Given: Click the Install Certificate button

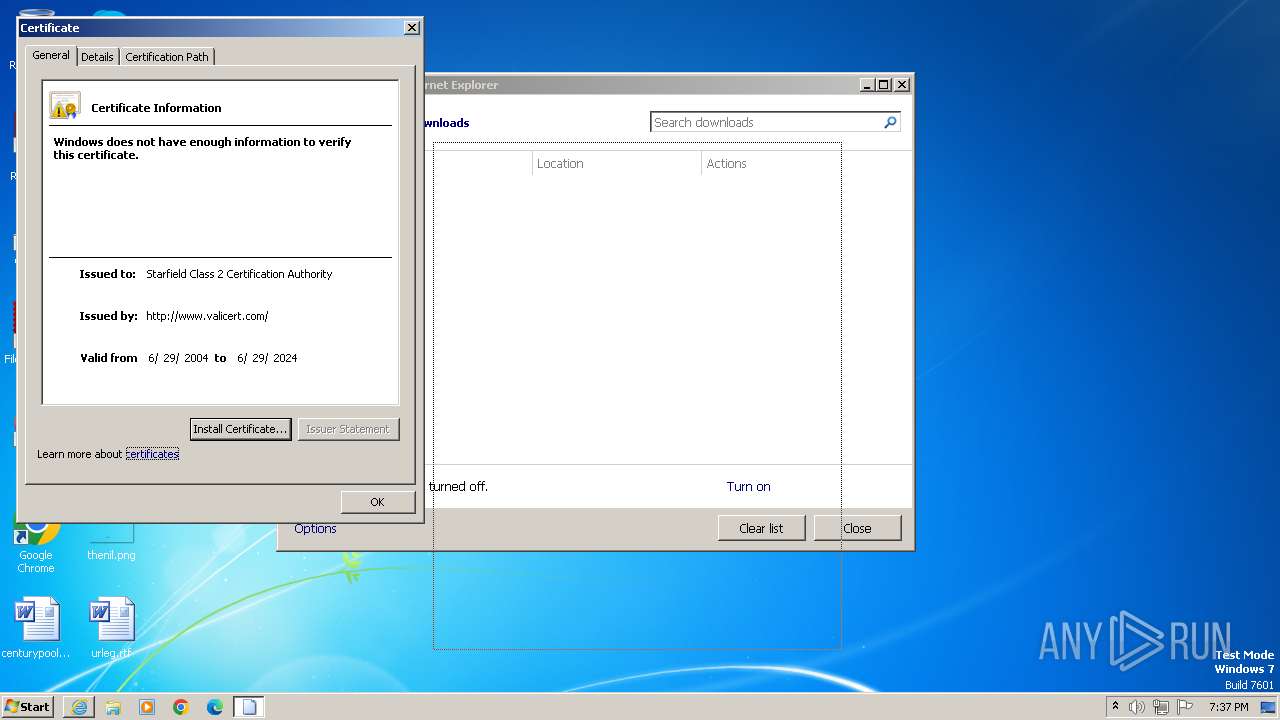Looking at the screenshot, I should [x=240, y=429].
